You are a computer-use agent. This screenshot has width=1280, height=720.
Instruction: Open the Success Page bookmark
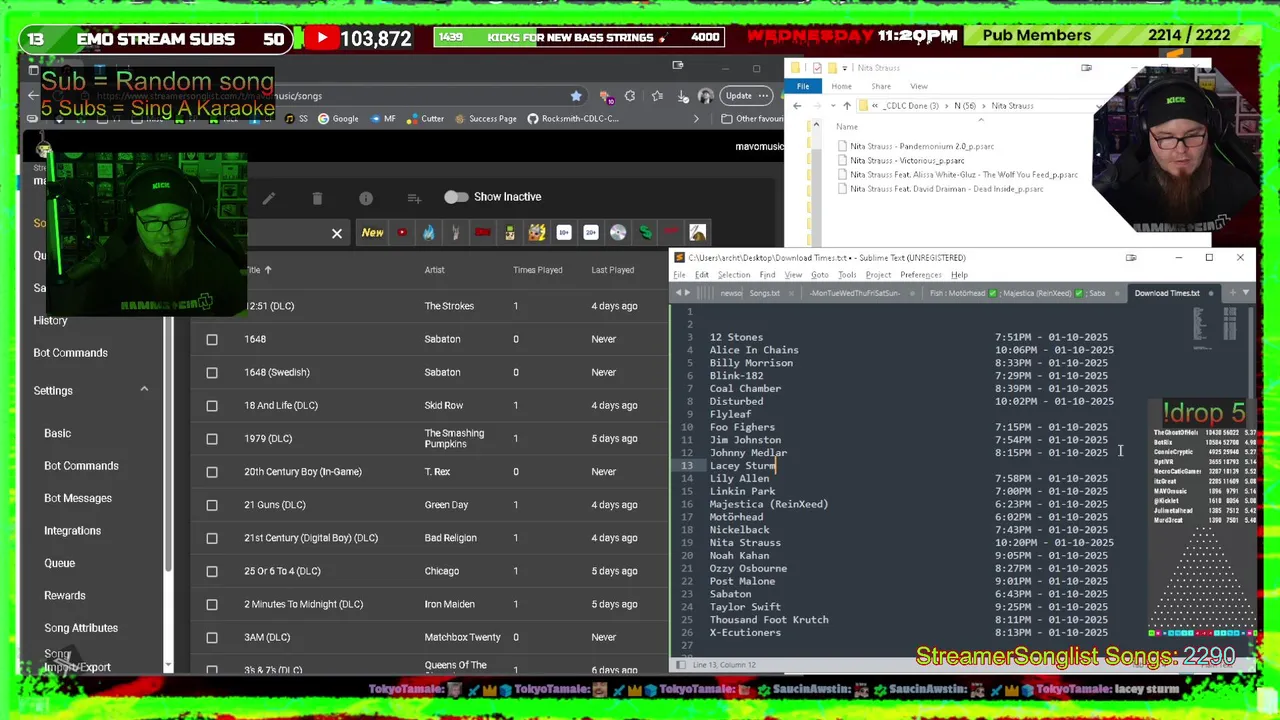(485, 119)
